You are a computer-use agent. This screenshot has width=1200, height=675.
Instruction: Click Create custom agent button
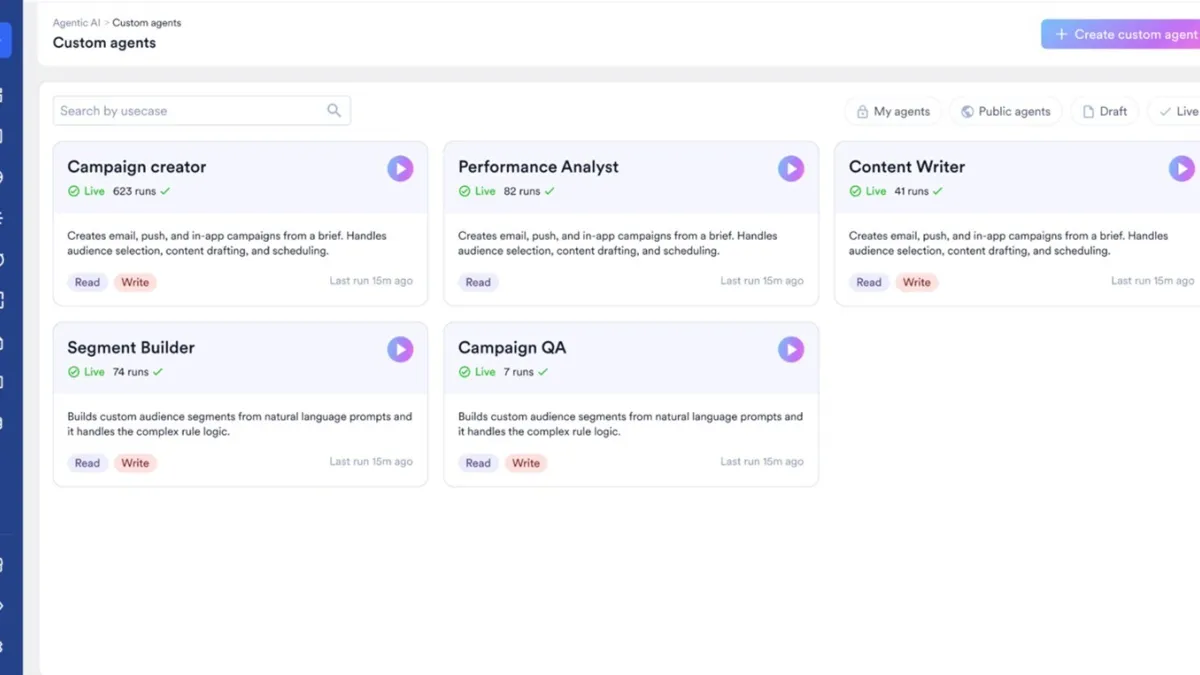(x=1121, y=34)
